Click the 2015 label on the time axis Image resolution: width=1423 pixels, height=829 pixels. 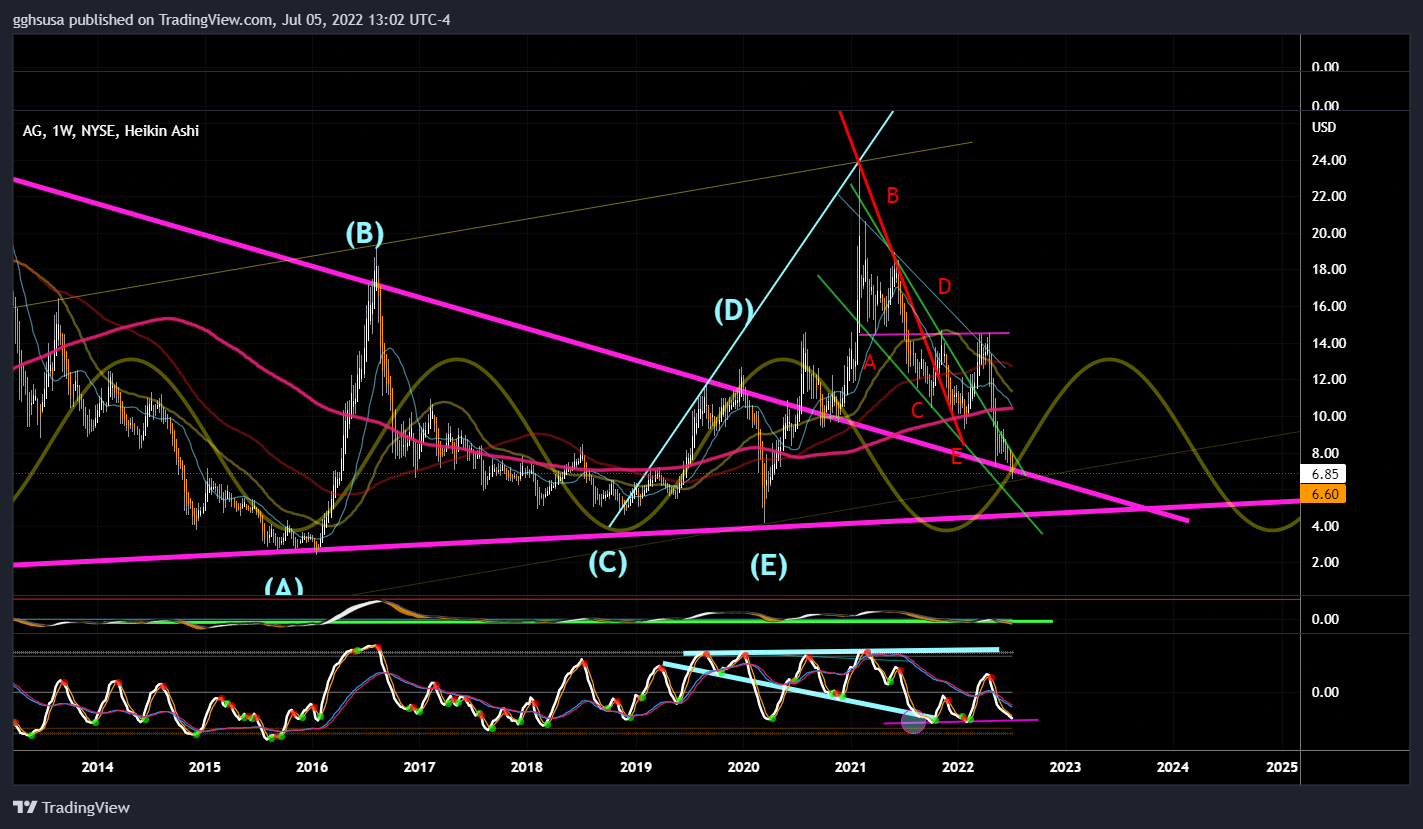(x=205, y=767)
